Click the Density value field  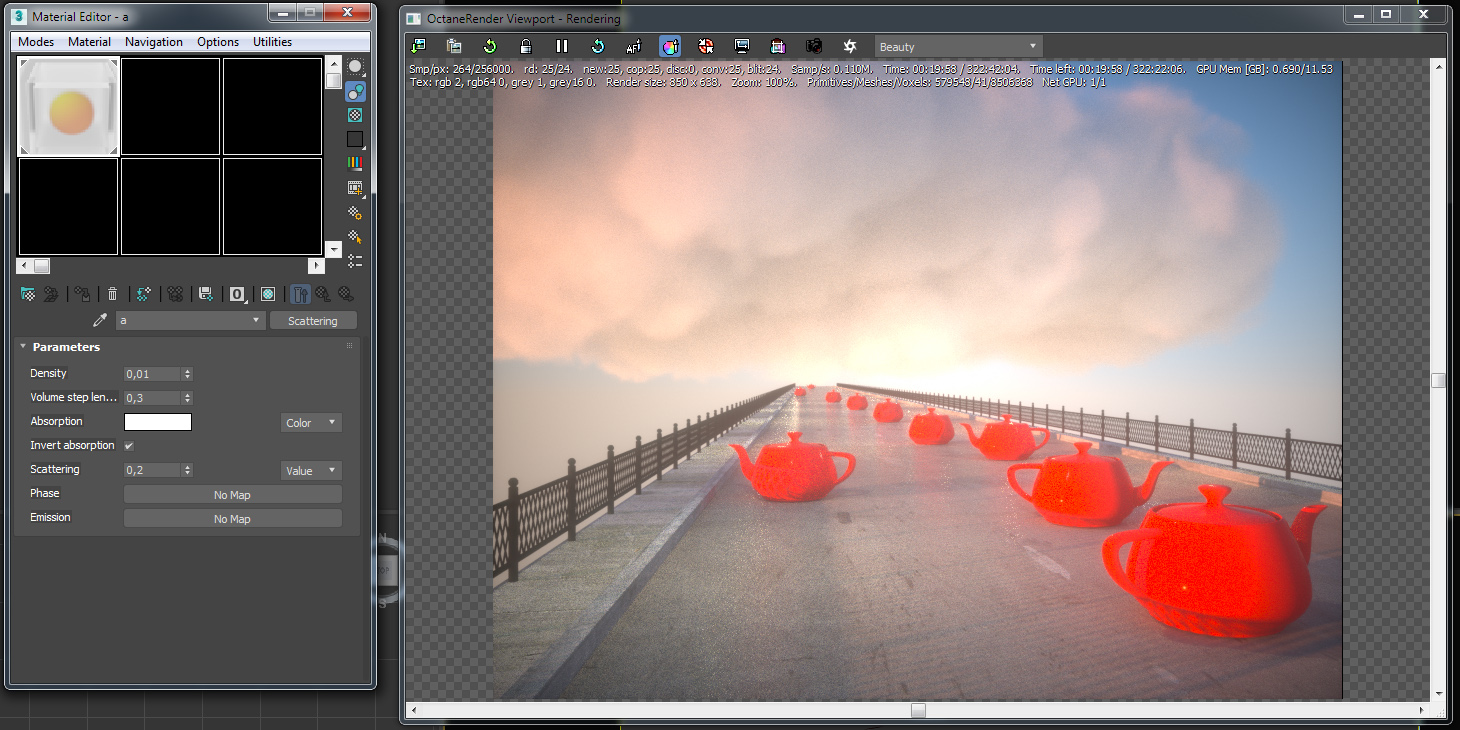(x=152, y=374)
